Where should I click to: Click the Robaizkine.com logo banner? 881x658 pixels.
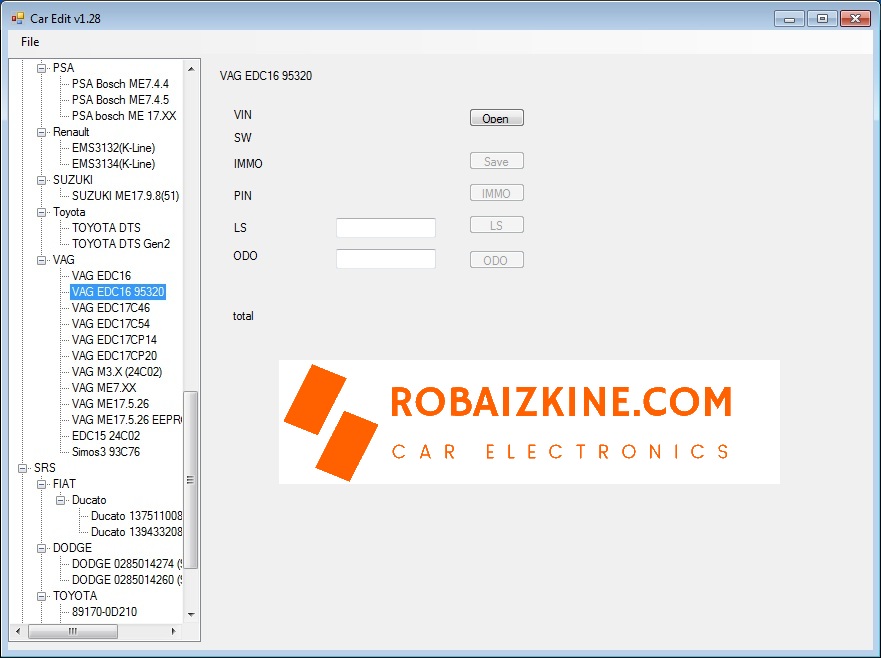[528, 421]
